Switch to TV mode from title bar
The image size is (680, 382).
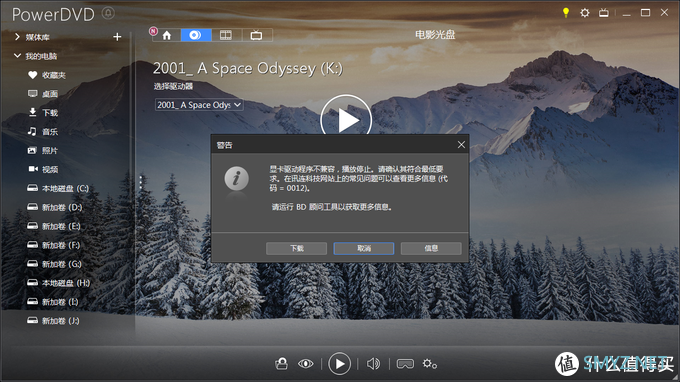[604, 13]
